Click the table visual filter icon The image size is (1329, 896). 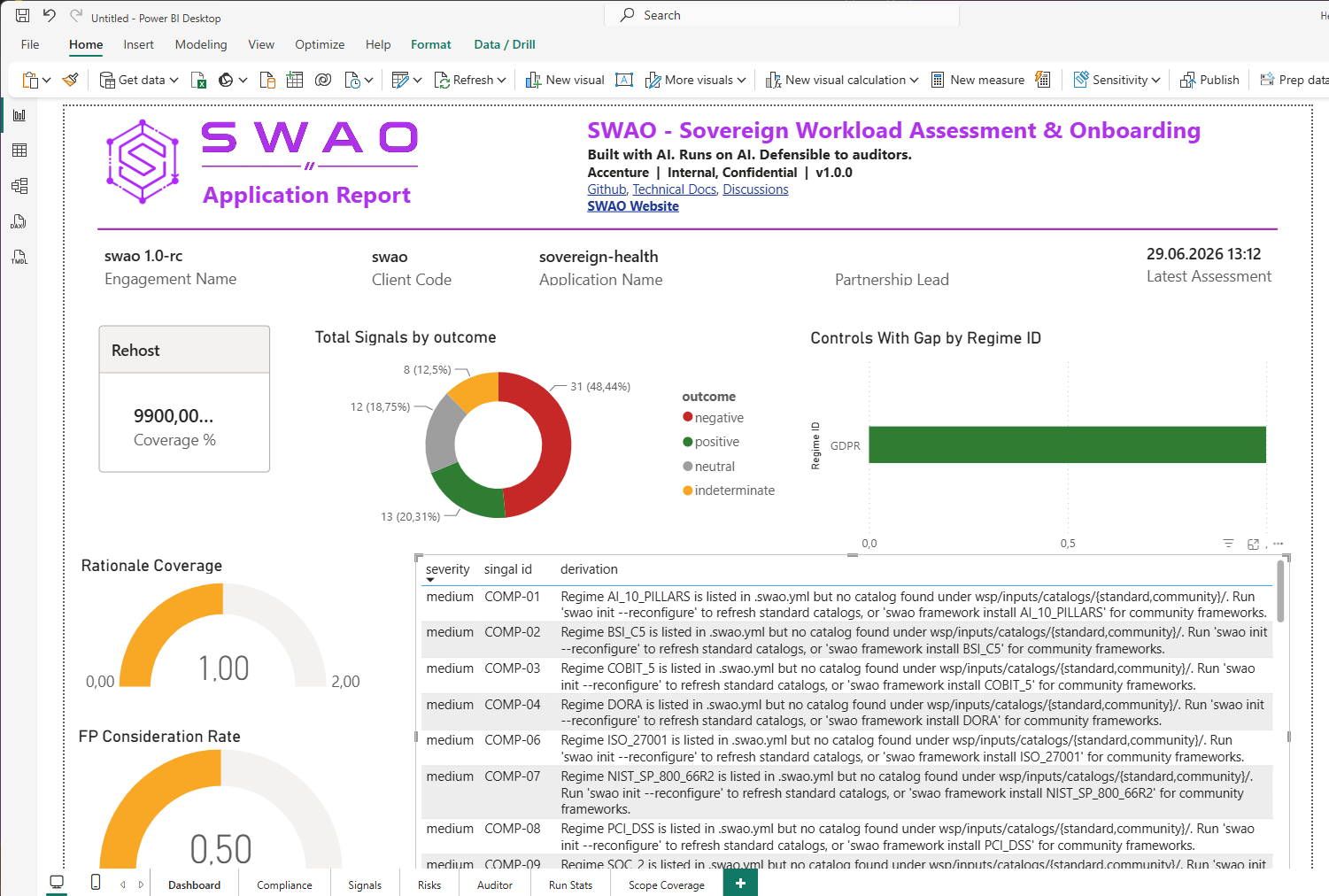(x=1228, y=544)
